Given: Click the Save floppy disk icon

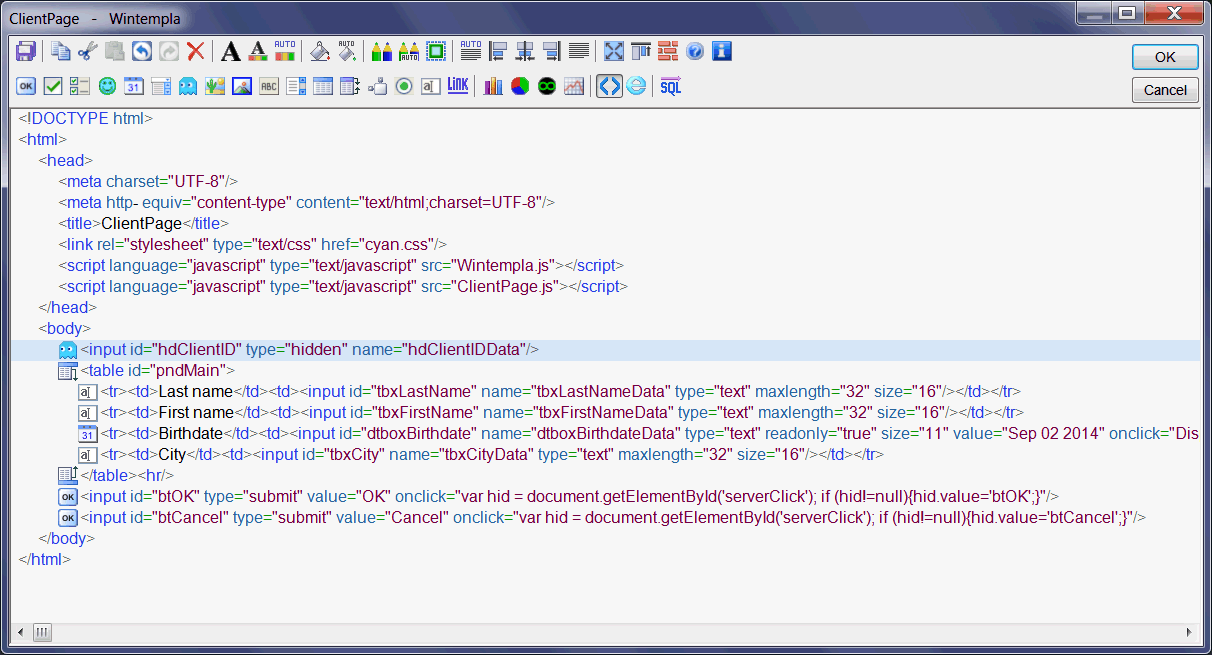Looking at the screenshot, I should tap(26, 51).
